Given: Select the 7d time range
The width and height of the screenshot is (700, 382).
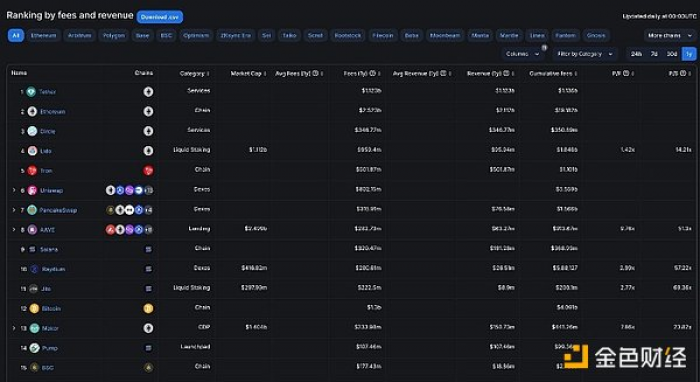Looking at the screenshot, I should click(654, 54).
